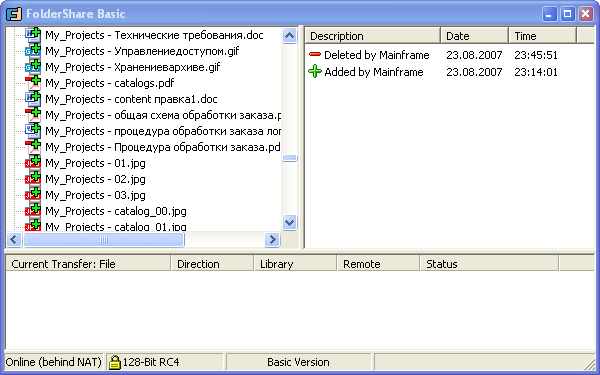Screen dimensions: 600x375
Task: Select My_Projects - процедура обработки заказа лог
Action: pyautogui.click(x=163, y=131)
